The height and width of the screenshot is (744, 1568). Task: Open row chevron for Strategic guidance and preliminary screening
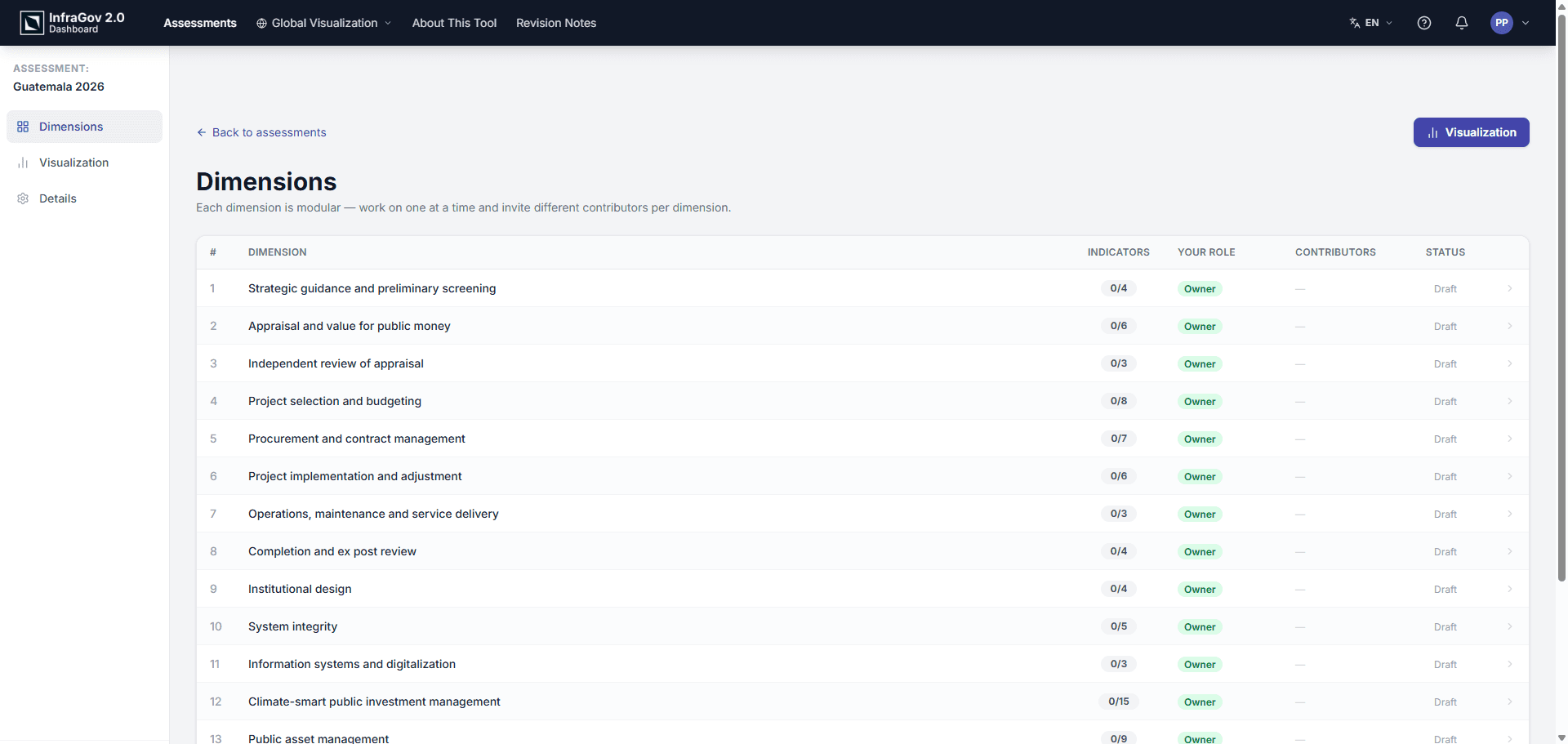tap(1509, 288)
